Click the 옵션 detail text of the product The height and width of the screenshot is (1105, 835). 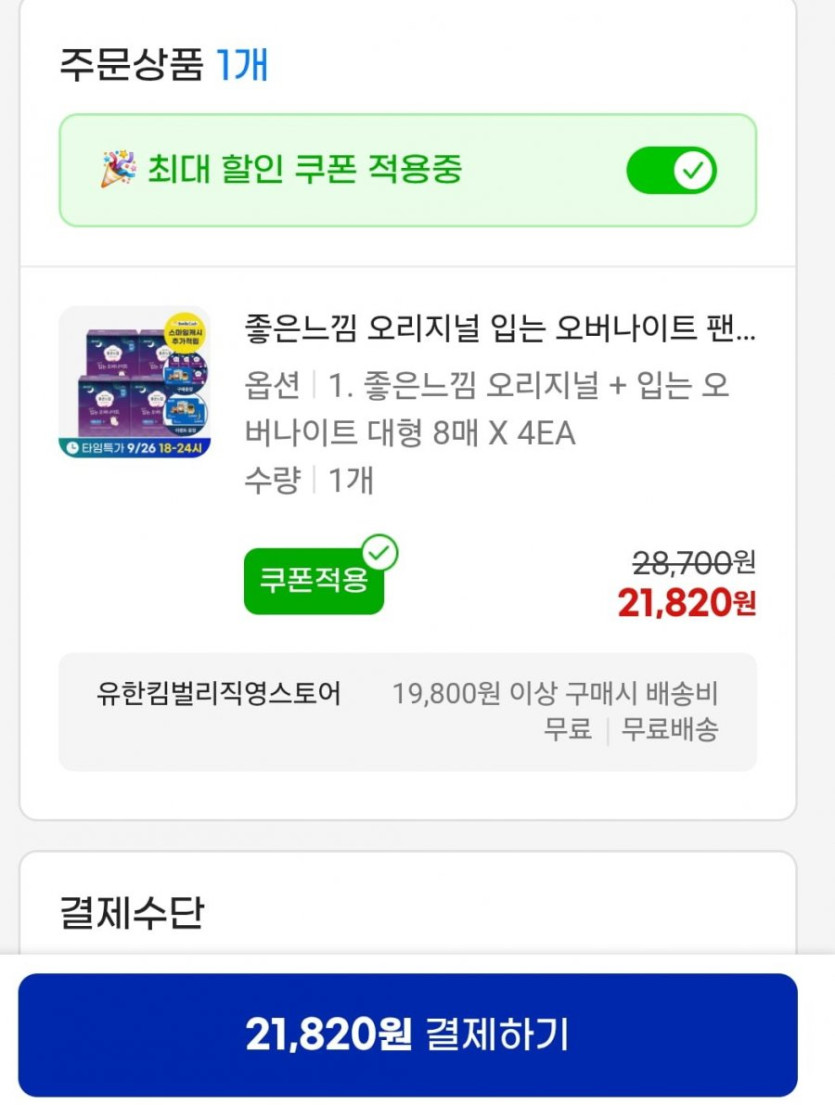pos(487,409)
